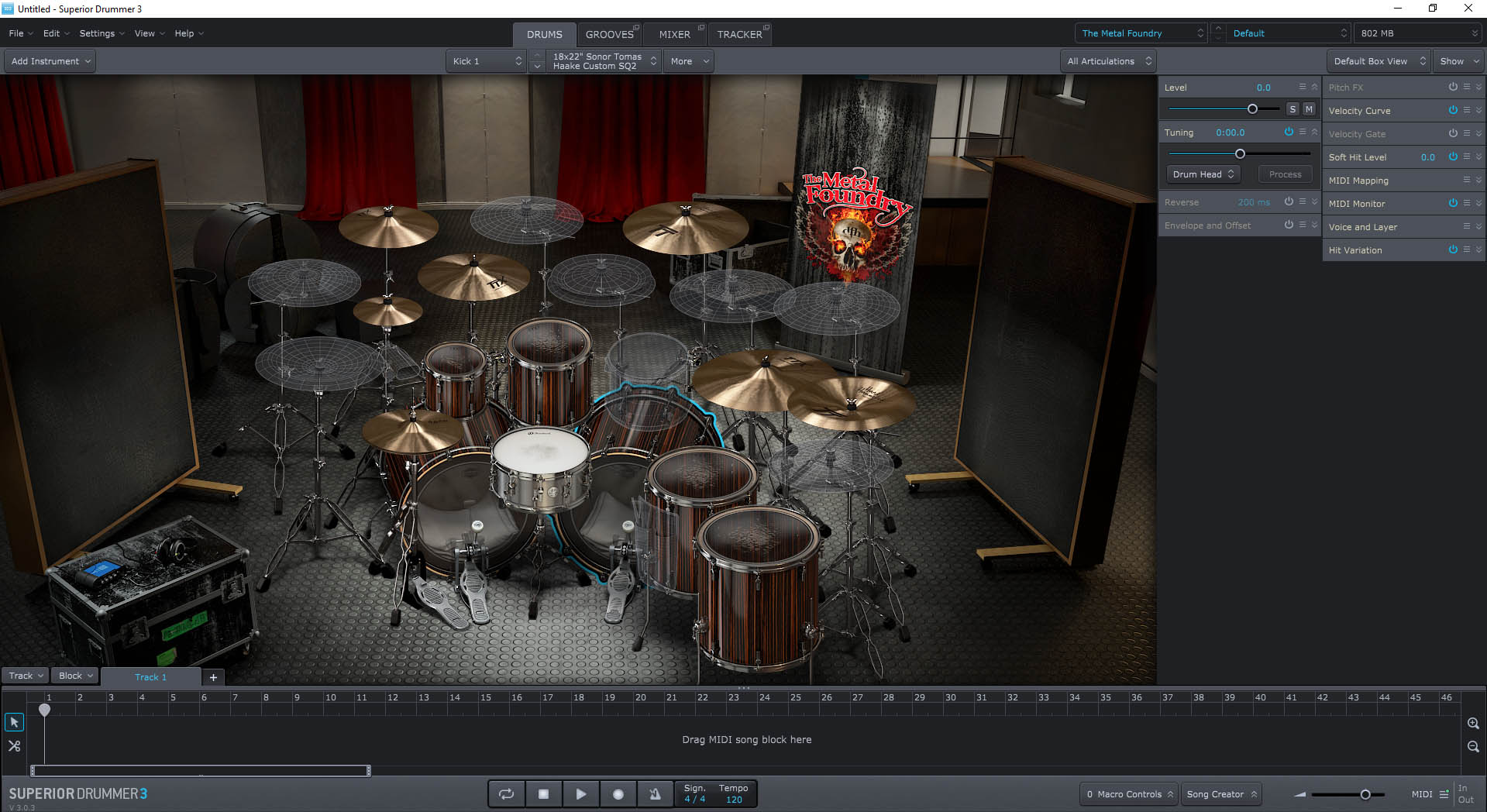
Task: Select the scissors cut tool
Action: [x=14, y=746]
